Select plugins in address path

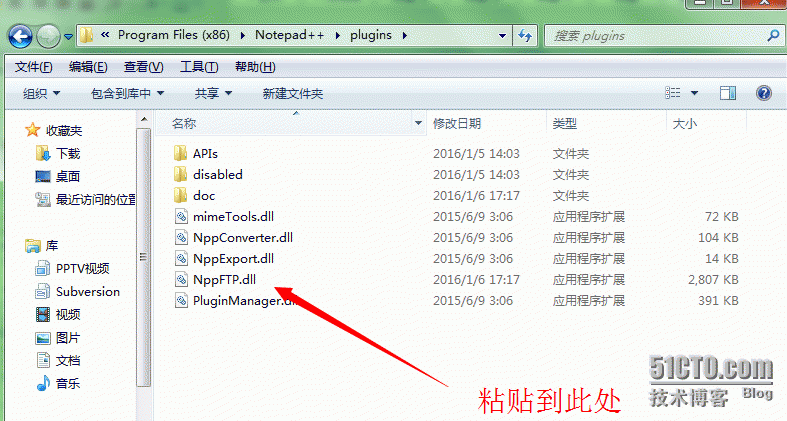371,35
